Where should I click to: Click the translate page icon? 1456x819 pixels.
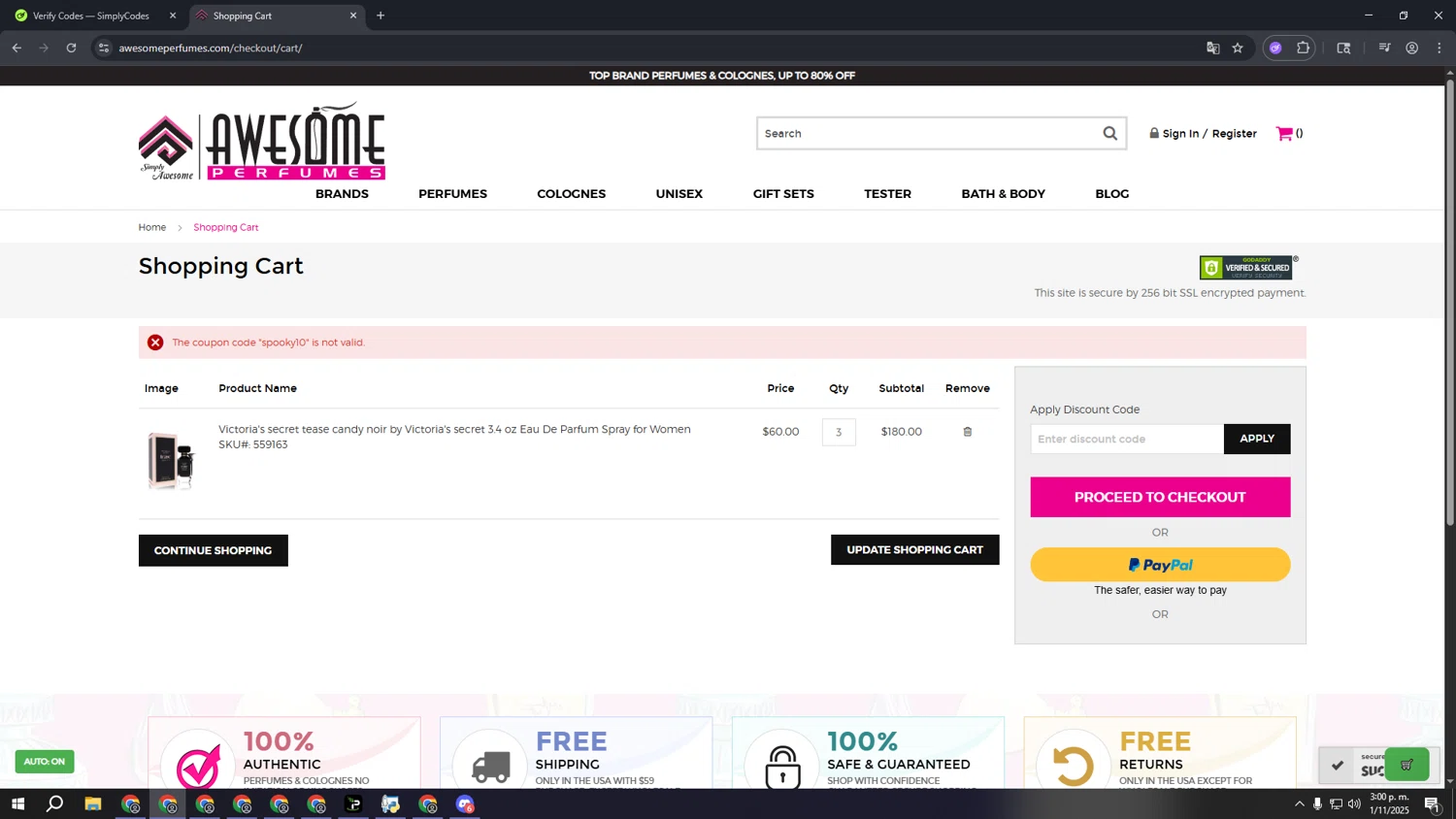tap(1212, 48)
